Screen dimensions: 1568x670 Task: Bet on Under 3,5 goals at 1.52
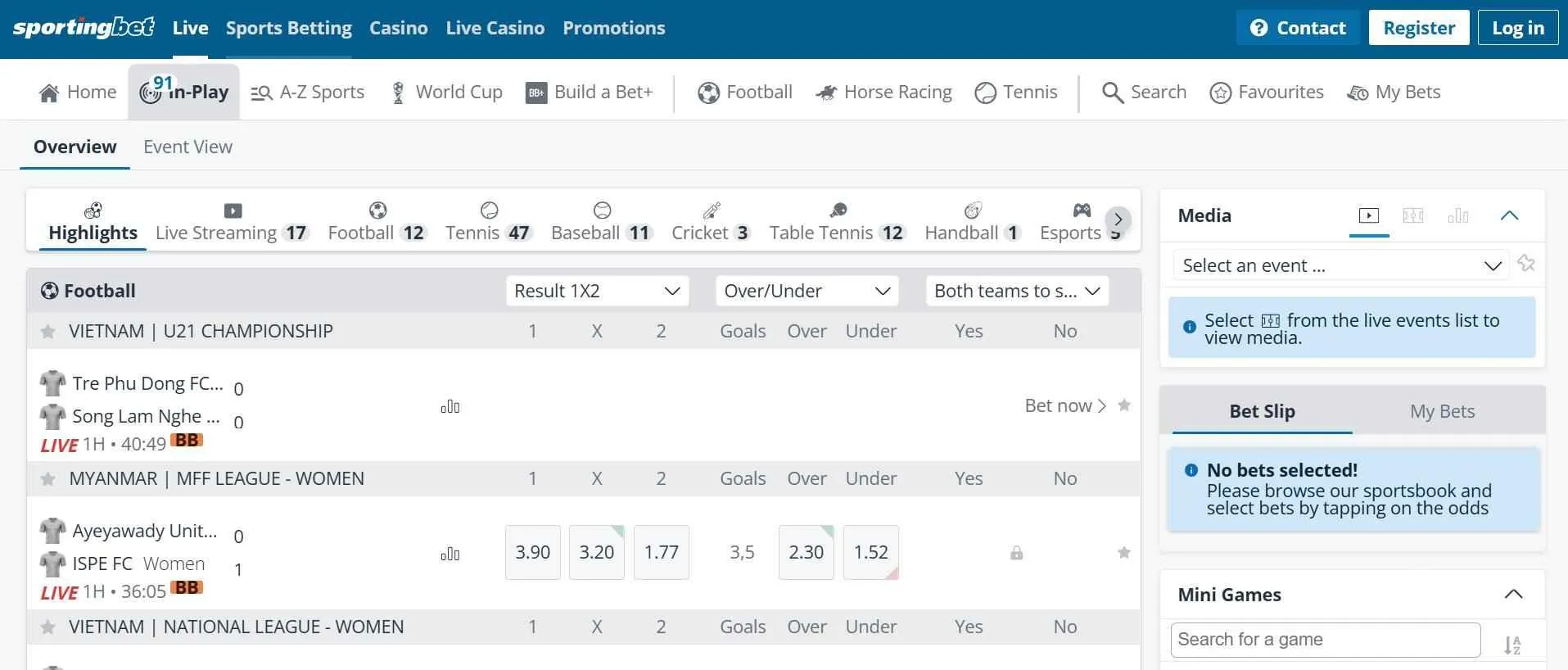click(871, 553)
